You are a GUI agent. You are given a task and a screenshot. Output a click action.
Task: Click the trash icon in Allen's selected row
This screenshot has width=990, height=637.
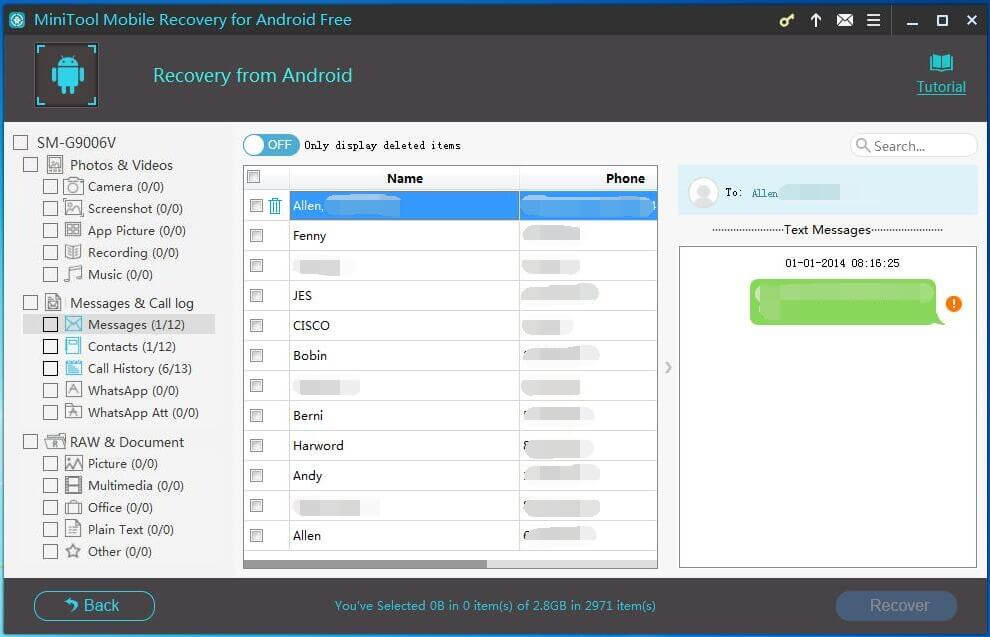tap(275, 205)
